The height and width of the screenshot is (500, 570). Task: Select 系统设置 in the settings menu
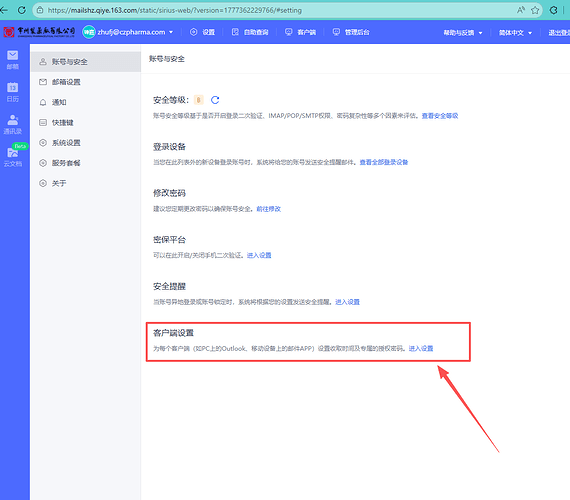[86, 143]
